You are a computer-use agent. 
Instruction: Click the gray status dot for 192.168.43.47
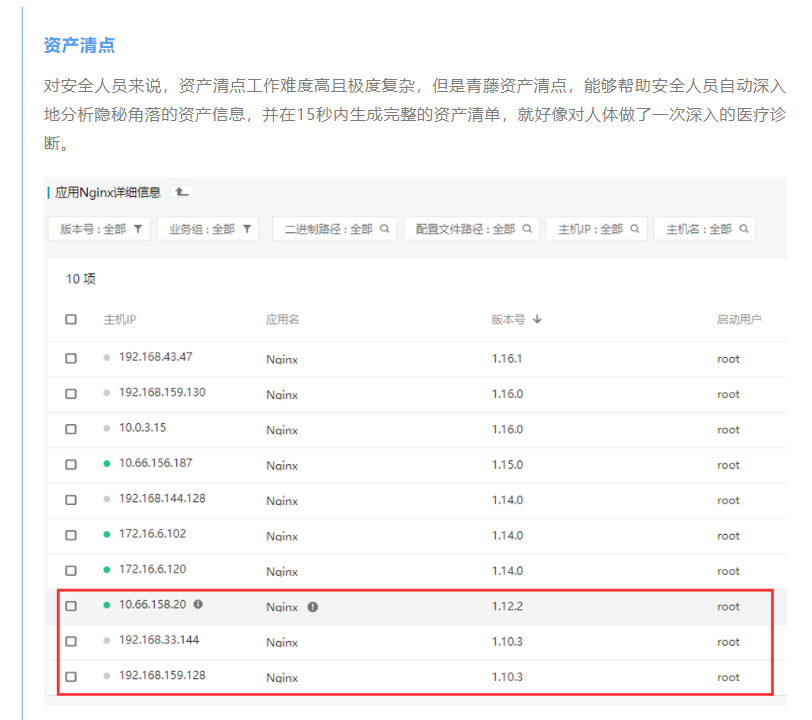pyautogui.click(x=107, y=357)
